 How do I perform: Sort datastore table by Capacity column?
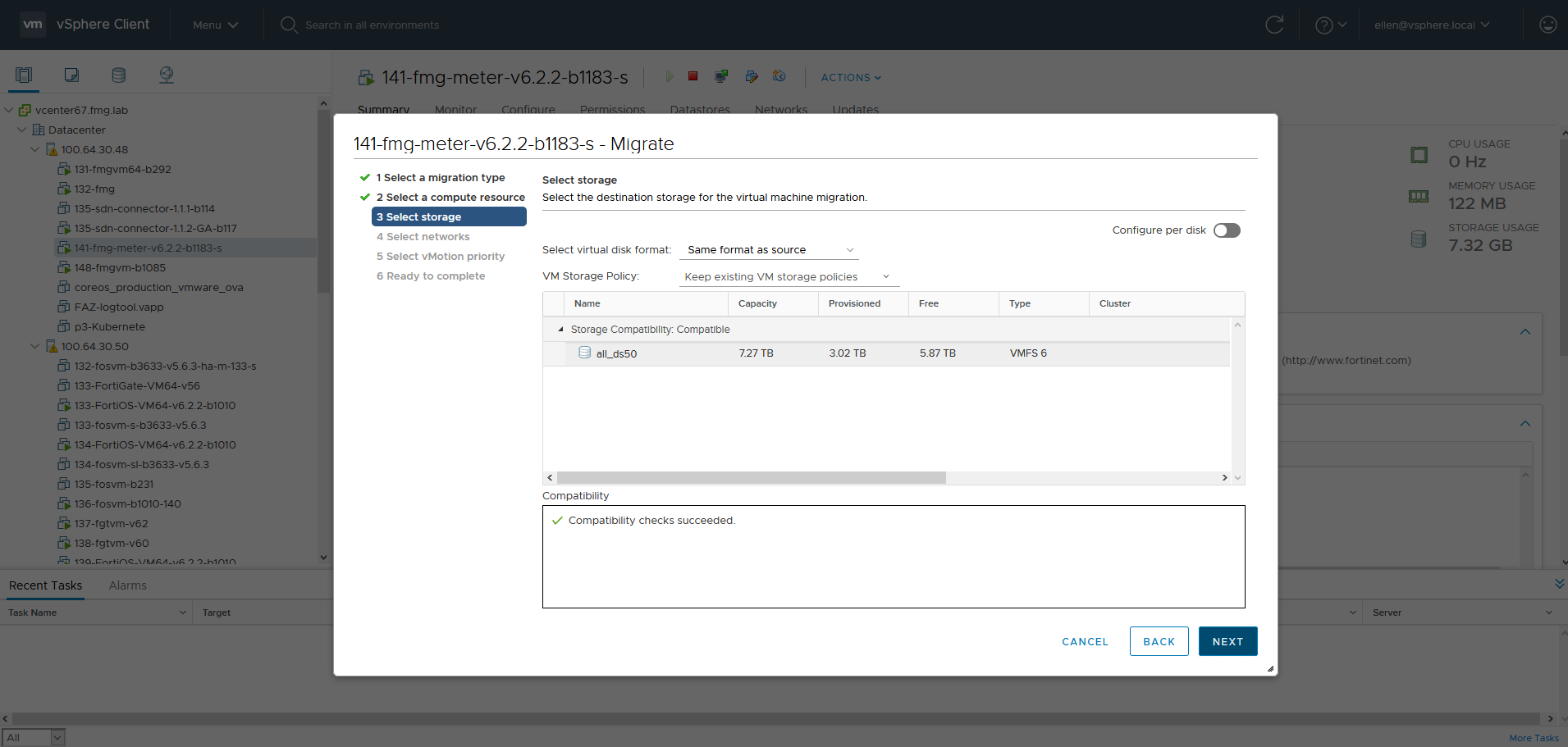(x=757, y=303)
